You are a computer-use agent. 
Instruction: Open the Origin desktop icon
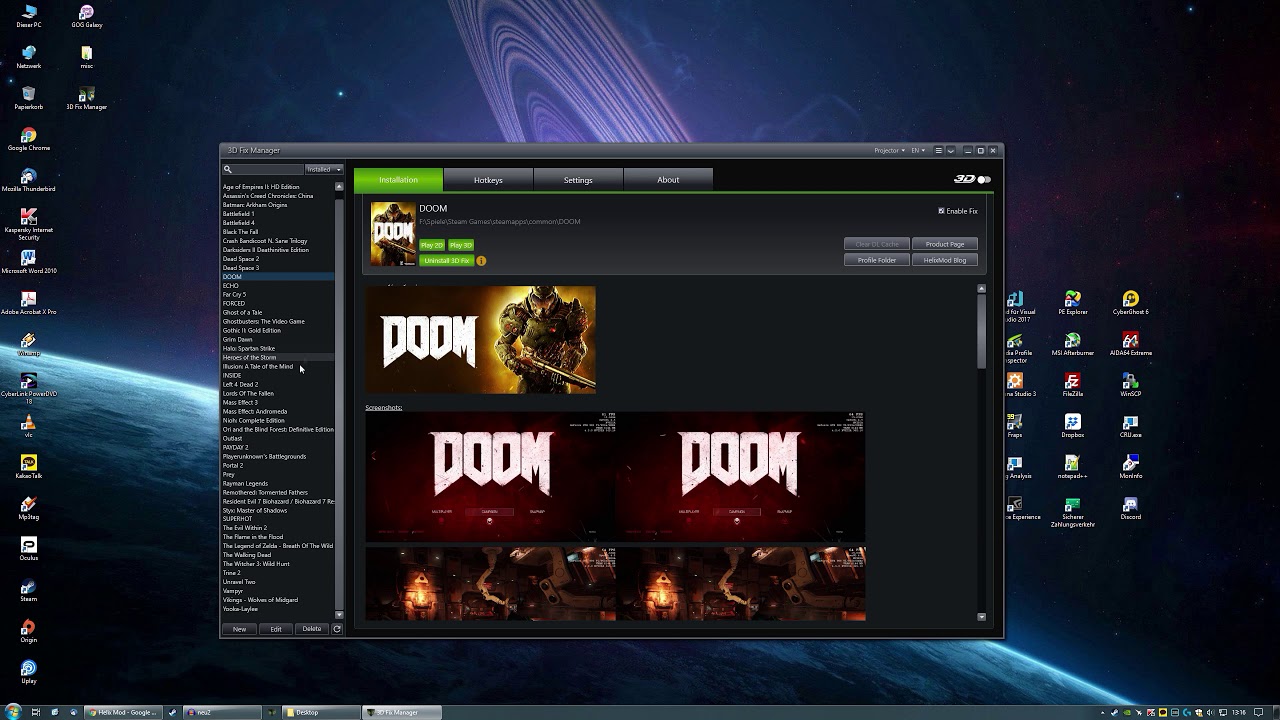29,631
